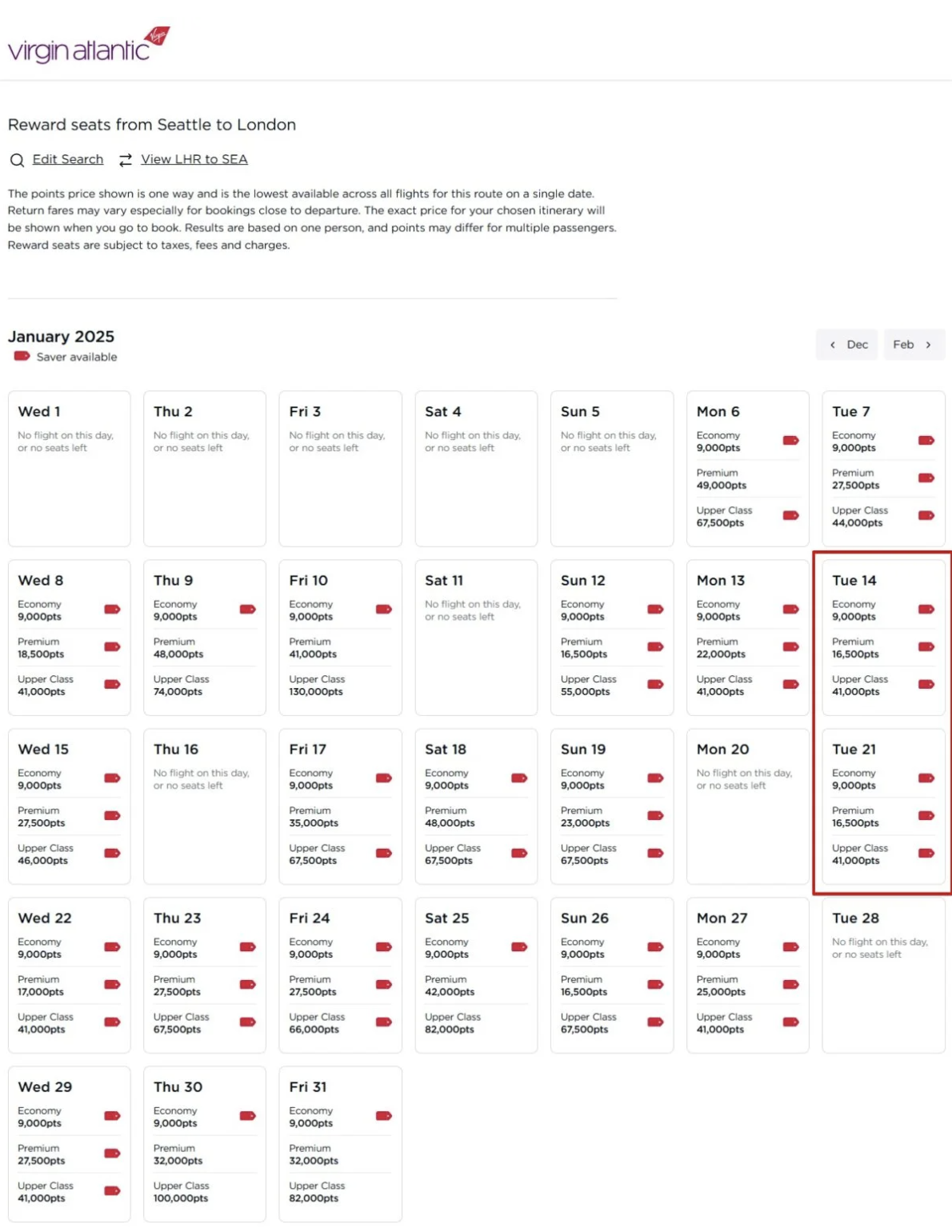
Task: Select Thu 23 Premium 27,500pts fare
Action: pos(205,985)
